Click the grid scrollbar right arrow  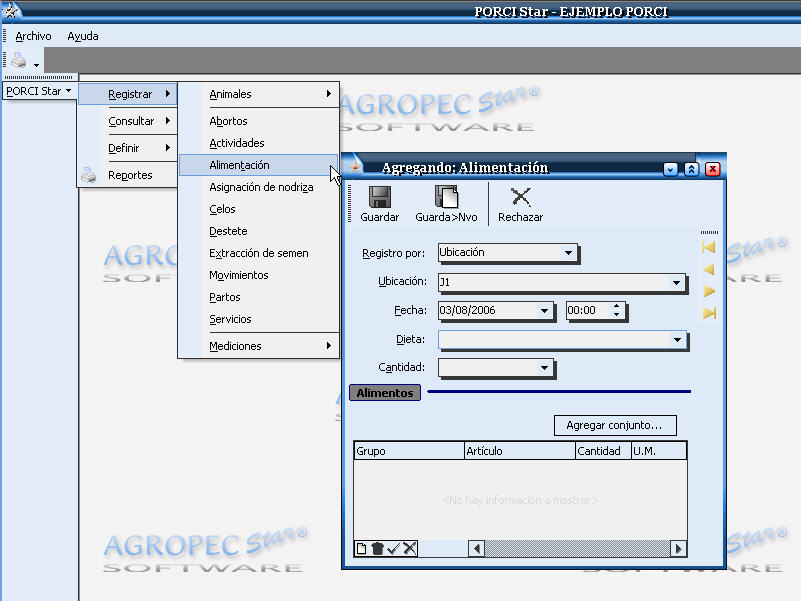(678, 548)
